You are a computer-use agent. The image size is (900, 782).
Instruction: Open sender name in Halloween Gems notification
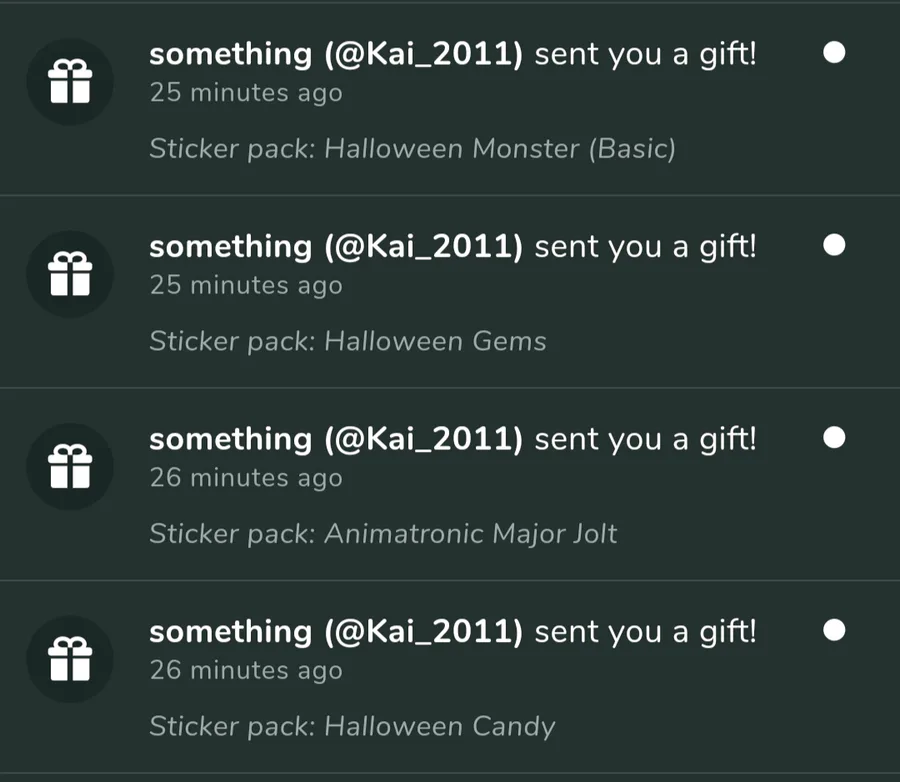336,247
